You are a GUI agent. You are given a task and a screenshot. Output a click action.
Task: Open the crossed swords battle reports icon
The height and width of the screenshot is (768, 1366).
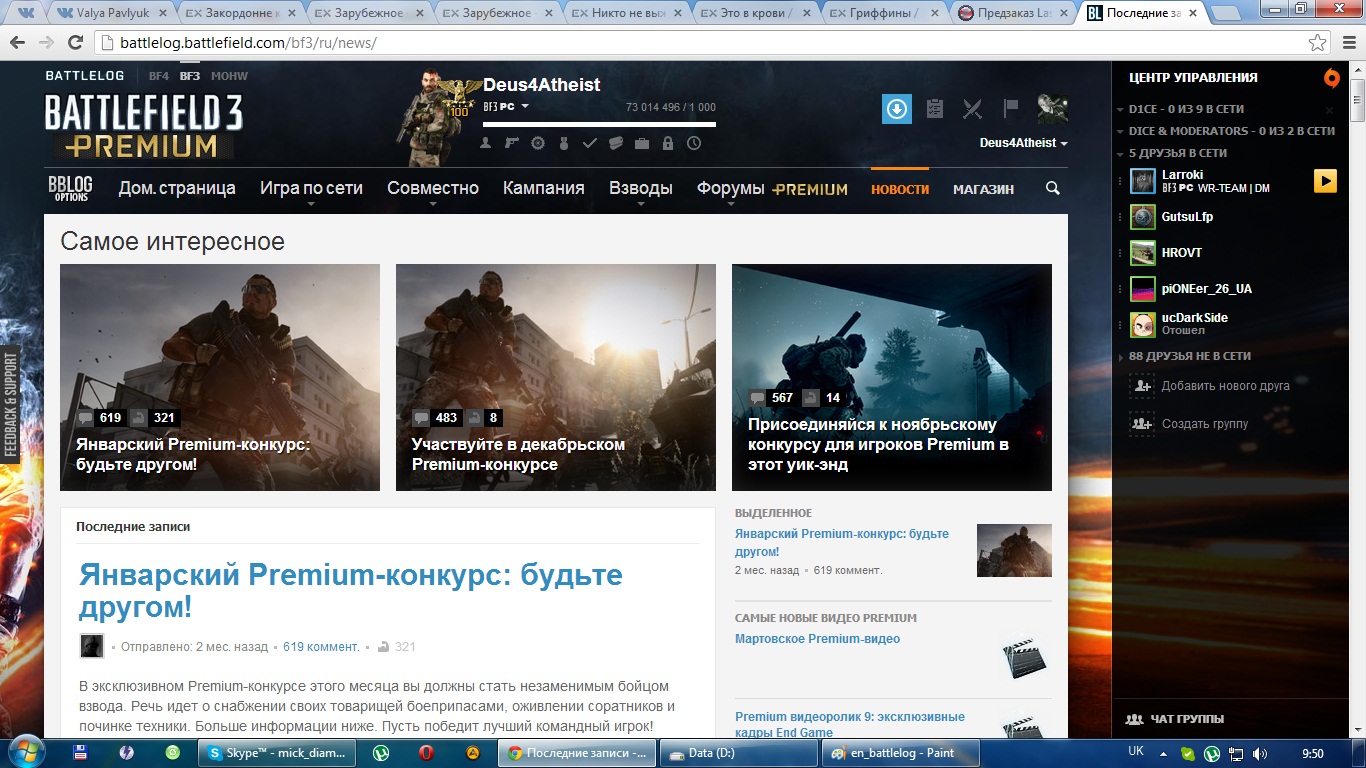(972, 109)
